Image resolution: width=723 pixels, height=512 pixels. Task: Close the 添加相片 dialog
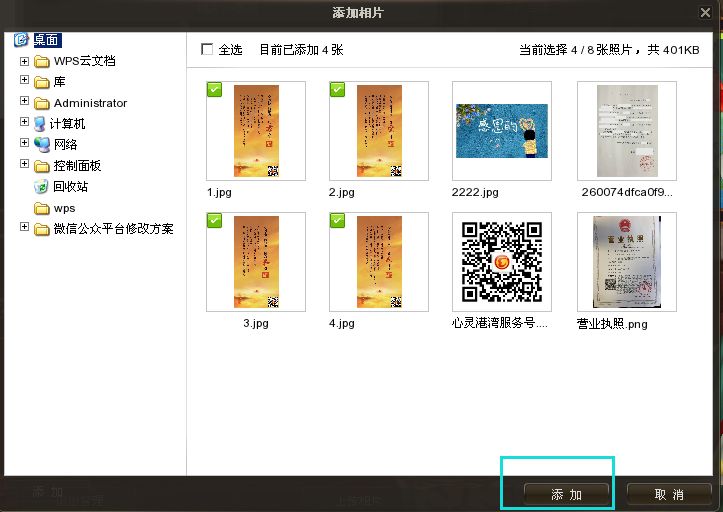705,12
